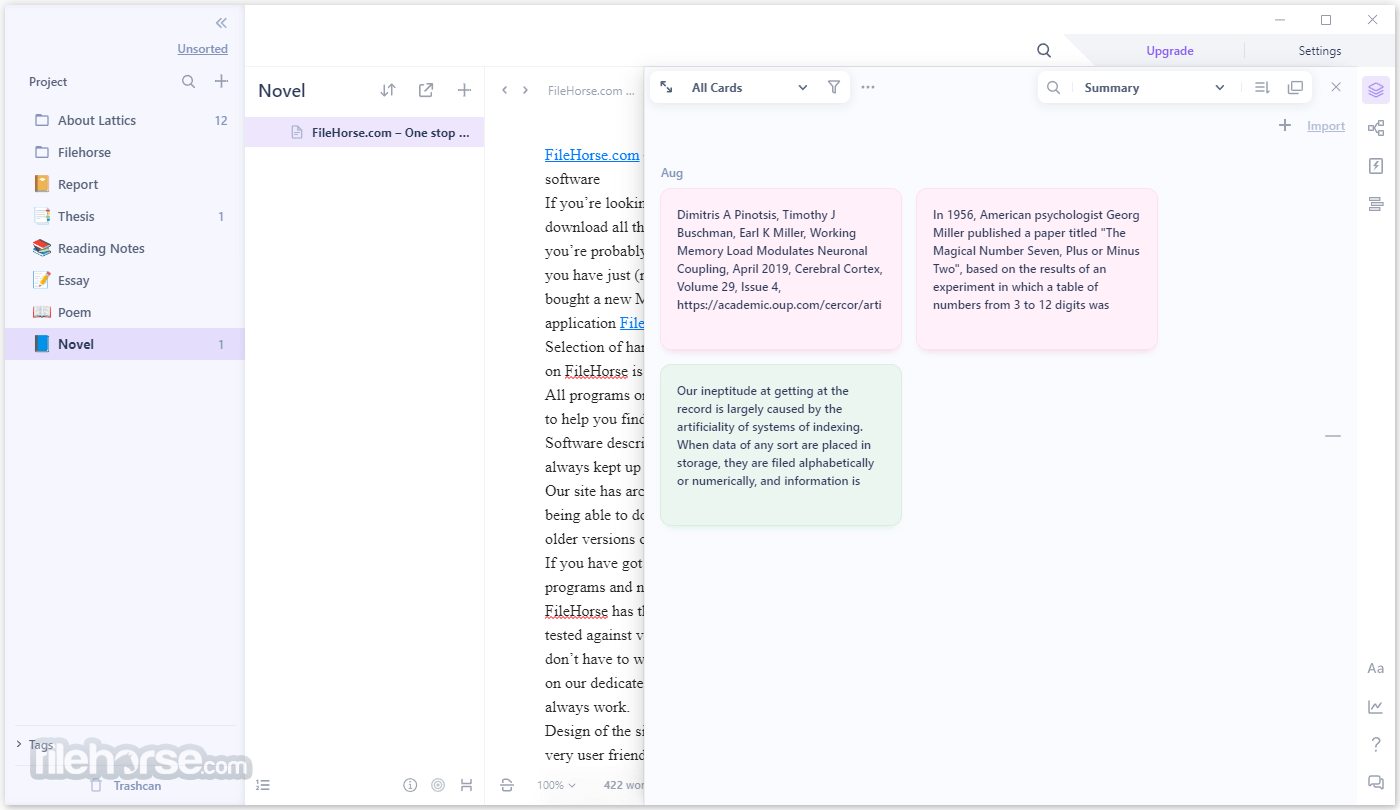
Task: Click the target icon in bottom bar
Action: coord(438,785)
